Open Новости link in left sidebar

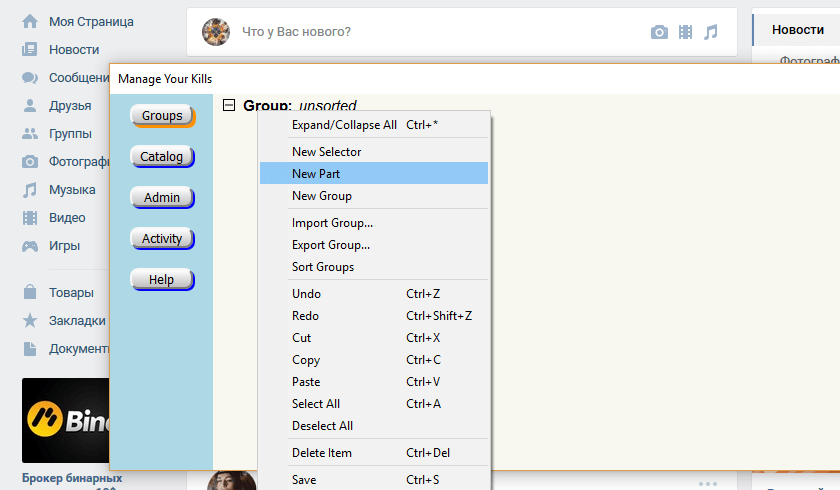click(74, 50)
